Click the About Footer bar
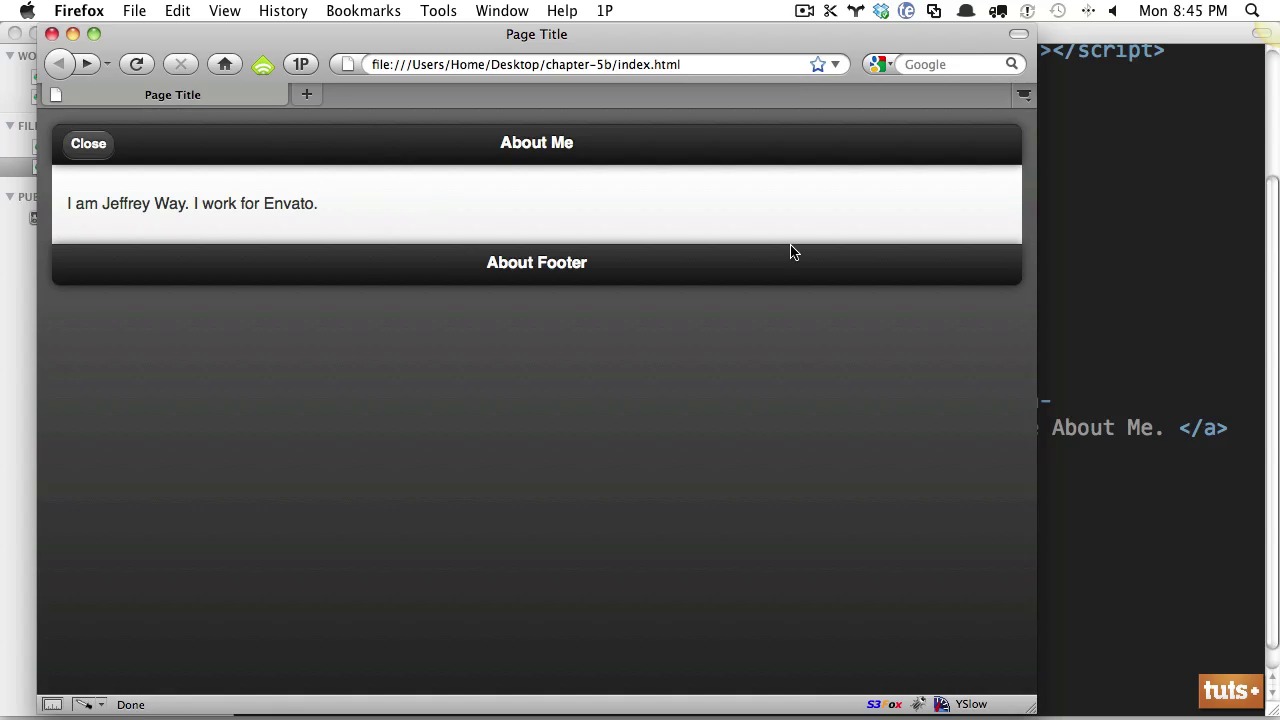This screenshot has height=720, width=1280. (537, 263)
